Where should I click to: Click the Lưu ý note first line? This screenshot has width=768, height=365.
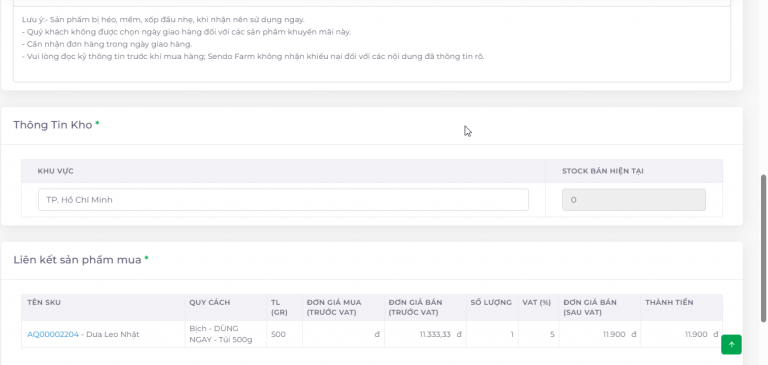point(164,20)
